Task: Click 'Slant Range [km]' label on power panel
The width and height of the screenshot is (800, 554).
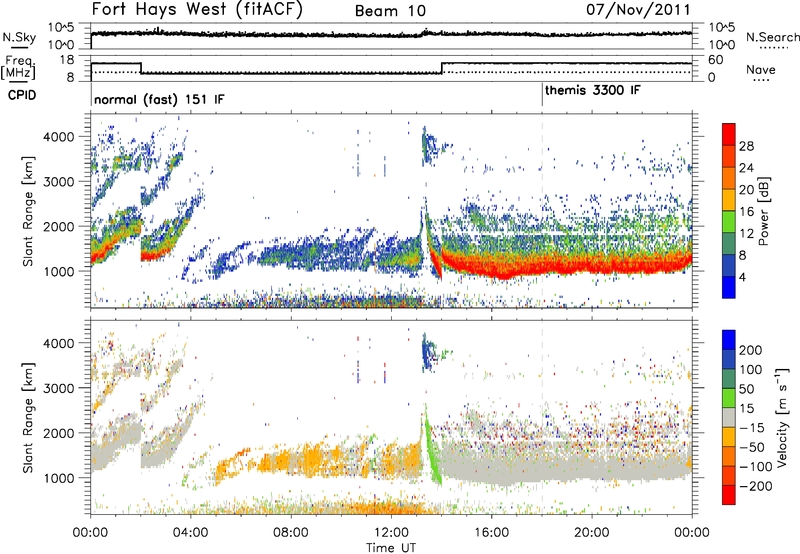Action: pyautogui.click(x=28, y=211)
